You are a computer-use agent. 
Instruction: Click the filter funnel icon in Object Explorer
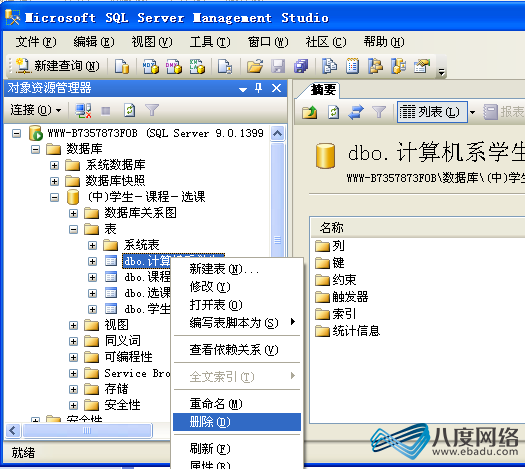152,110
